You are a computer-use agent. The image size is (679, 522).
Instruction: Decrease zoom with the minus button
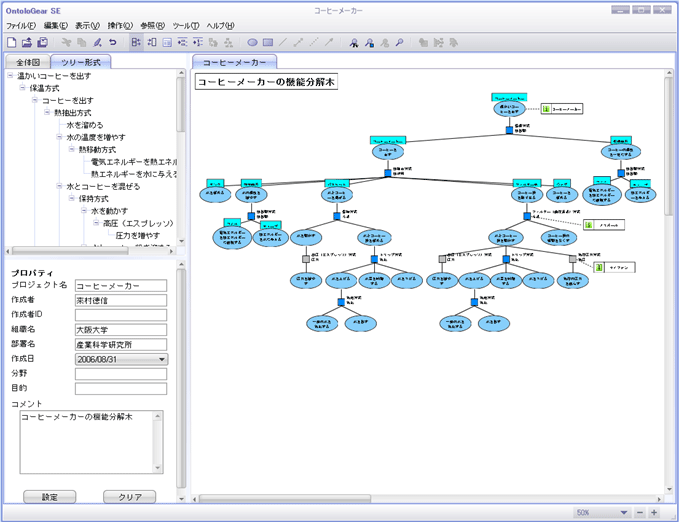(640, 512)
